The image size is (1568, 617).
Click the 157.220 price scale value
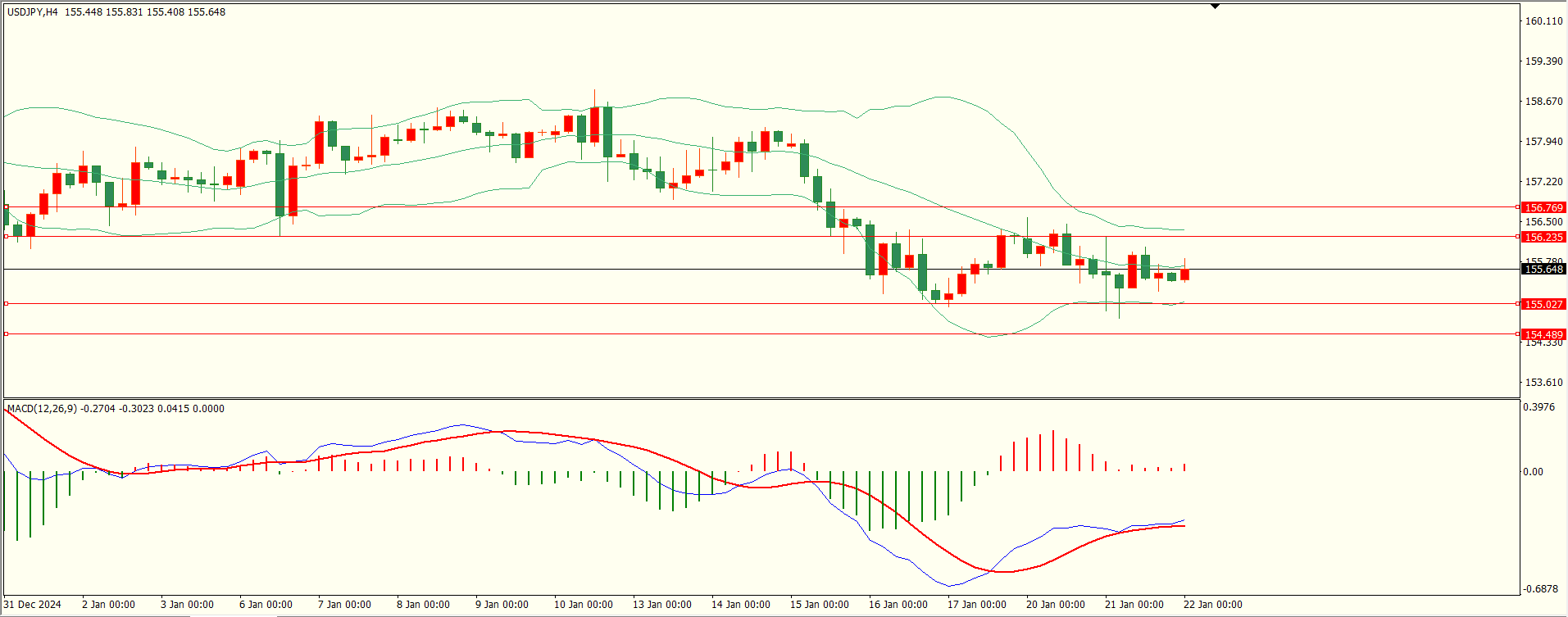pyautogui.click(x=1543, y=182)
